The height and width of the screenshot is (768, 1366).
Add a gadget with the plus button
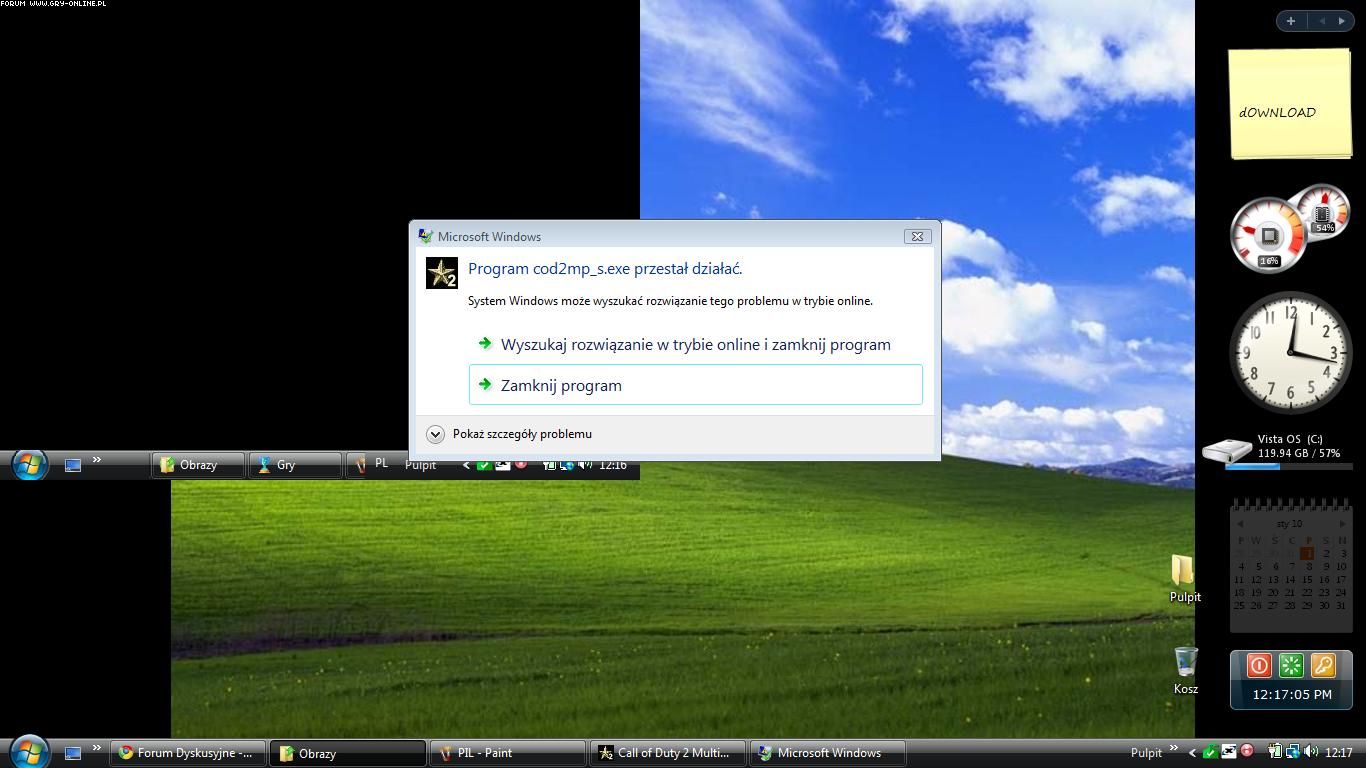[x=1291, y=20]
